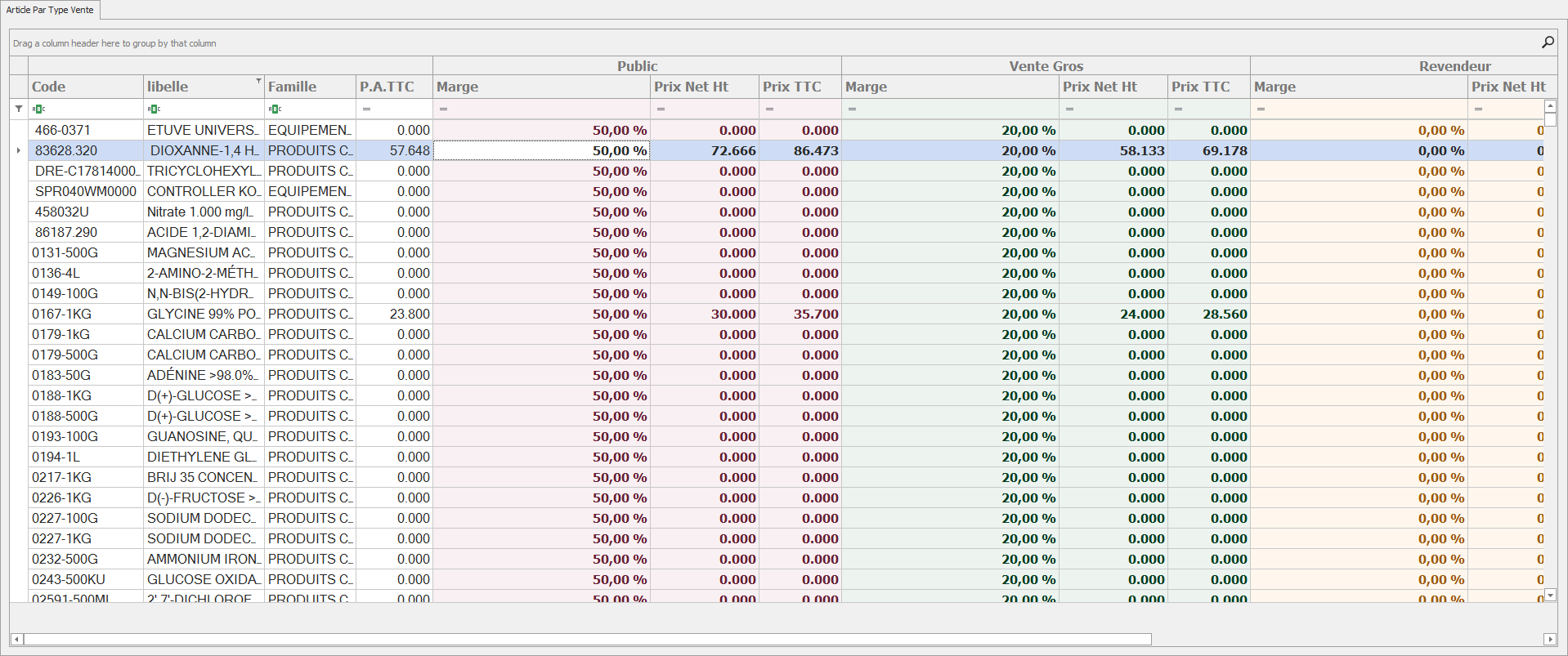
Task: Click the horizontal scrollbar thumb
Action: click(587, 639)
